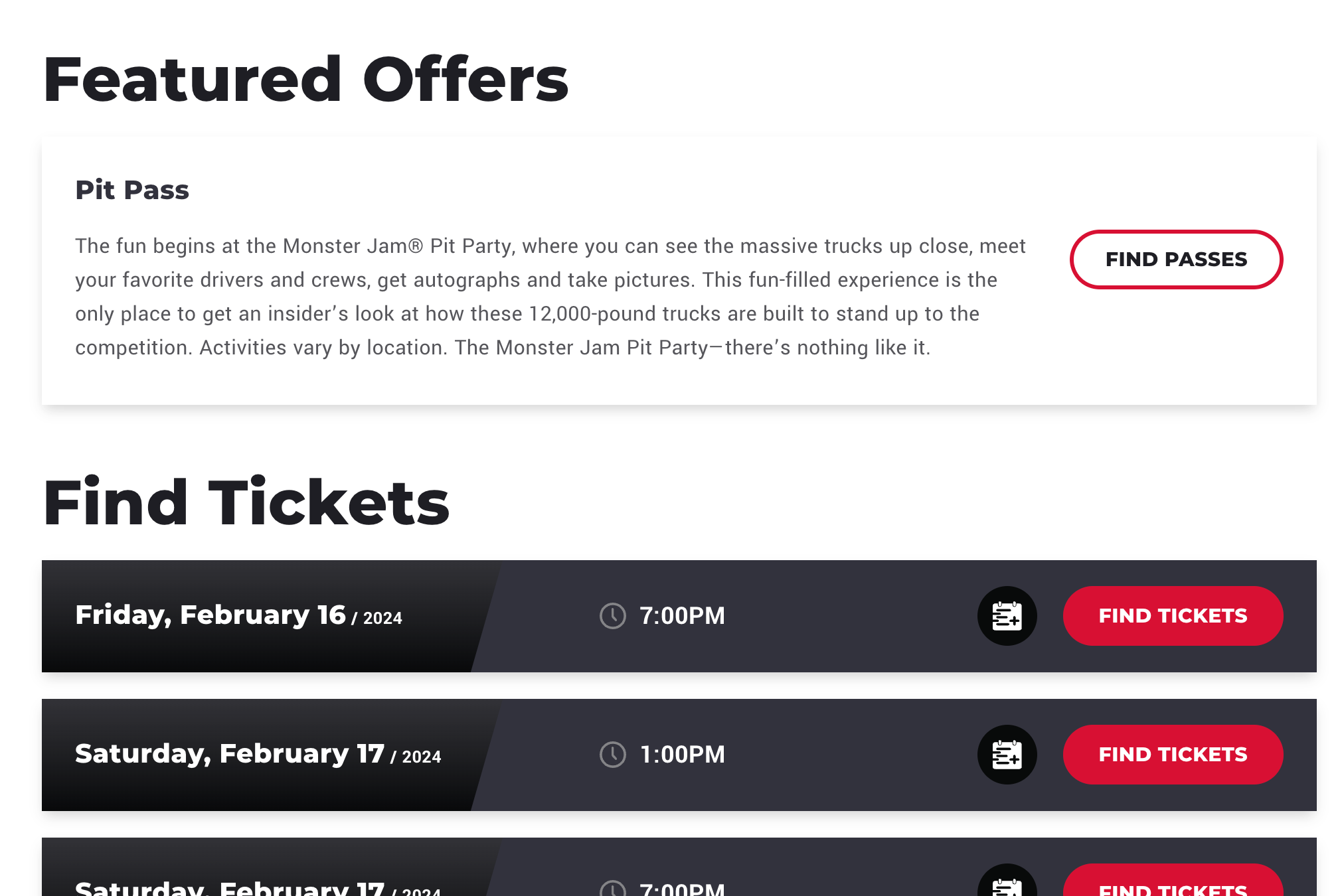This screenshot has width=1344, height=896.
Task: Click the clock icon next to 7:00PM on Friday
Action: click(x=612, y=616)
